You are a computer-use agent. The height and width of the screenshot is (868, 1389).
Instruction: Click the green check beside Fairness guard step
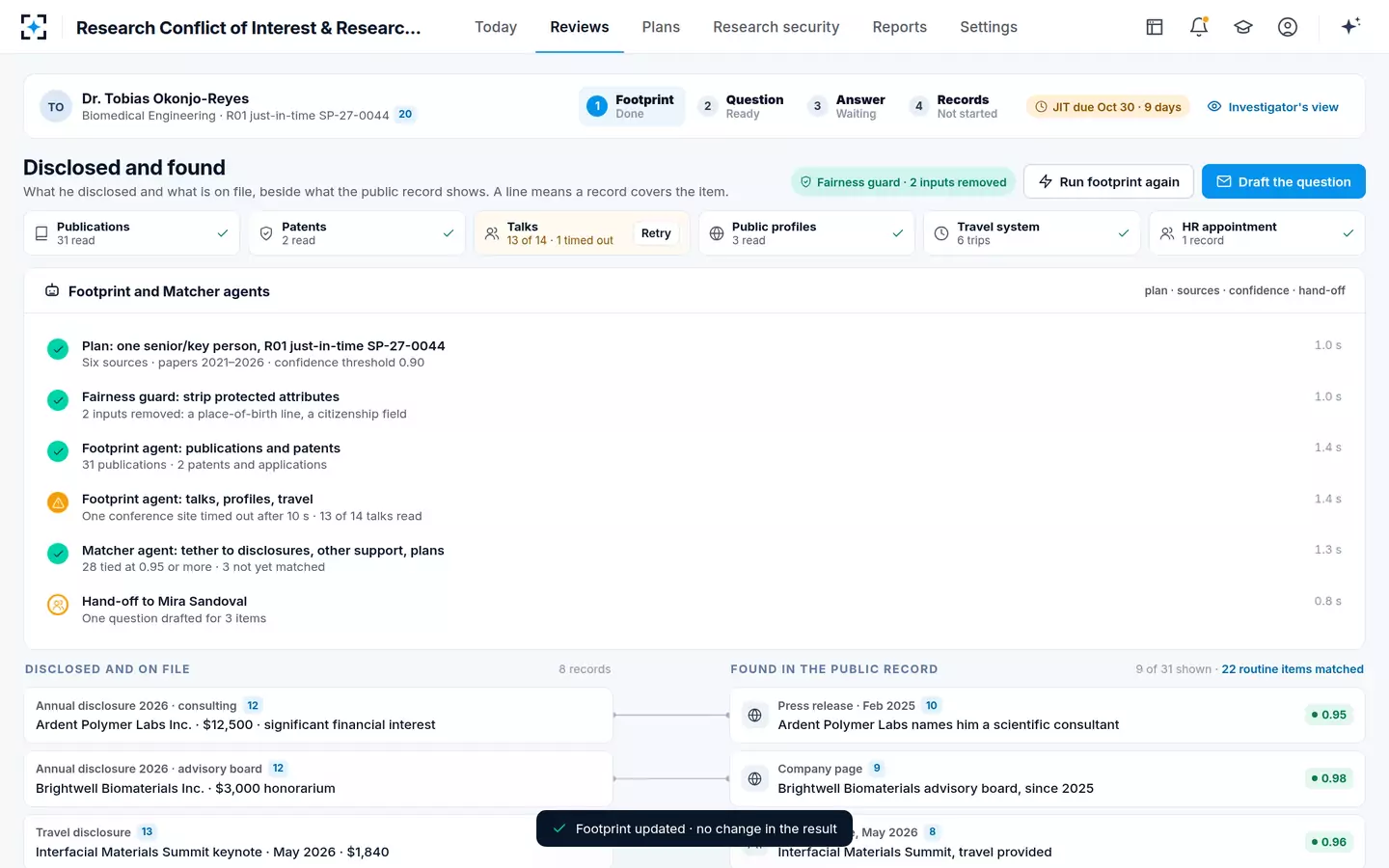tap(58, 400)
